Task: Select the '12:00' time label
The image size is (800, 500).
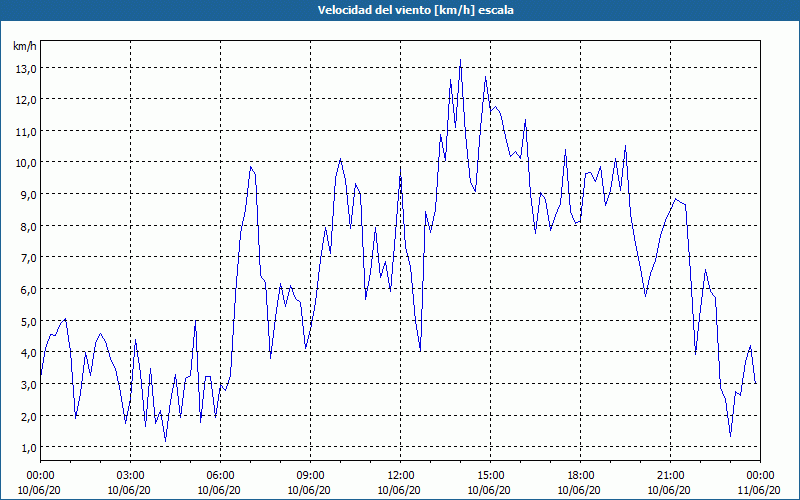Action: pyautogui.click(x=401, y=476)
